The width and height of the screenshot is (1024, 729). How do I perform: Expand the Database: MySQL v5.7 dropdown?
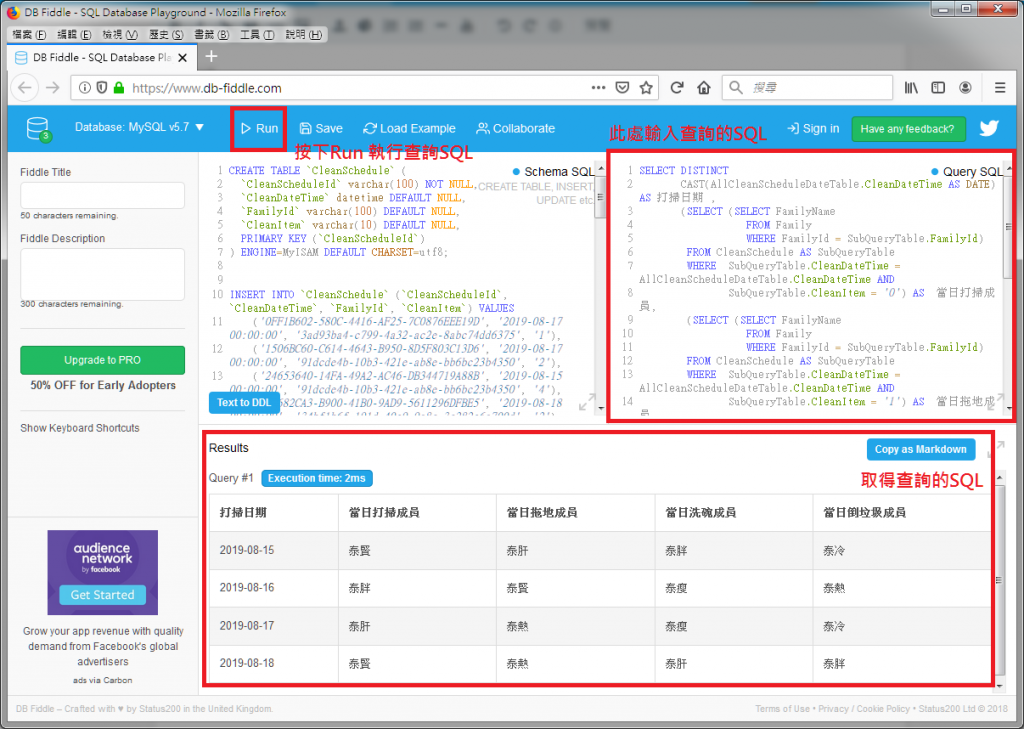[x=139, y=127]
